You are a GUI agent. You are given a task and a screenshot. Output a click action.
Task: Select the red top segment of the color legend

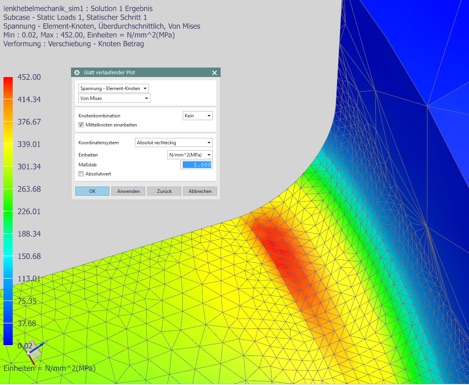tap(8, 88)
